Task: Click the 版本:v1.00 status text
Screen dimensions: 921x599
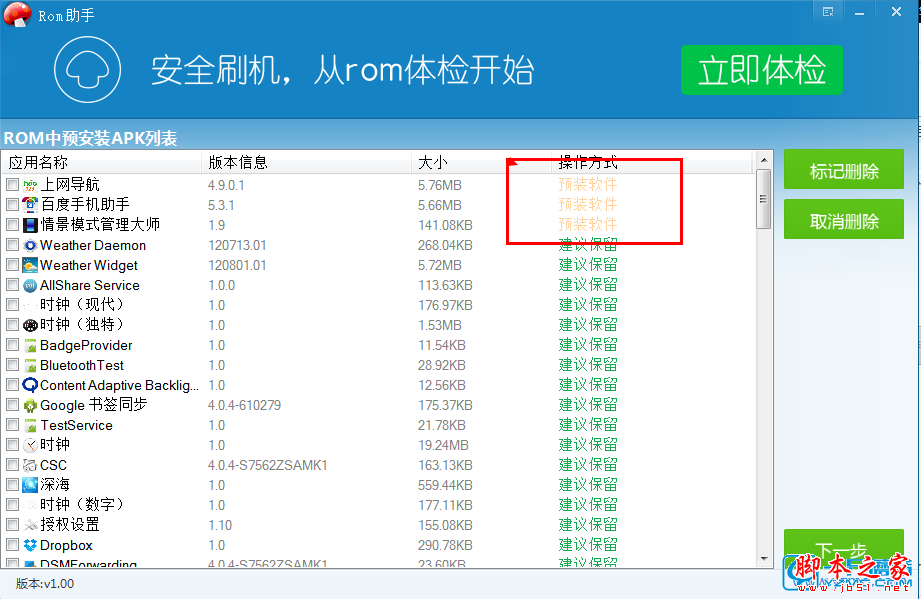Action: (45, 584)
